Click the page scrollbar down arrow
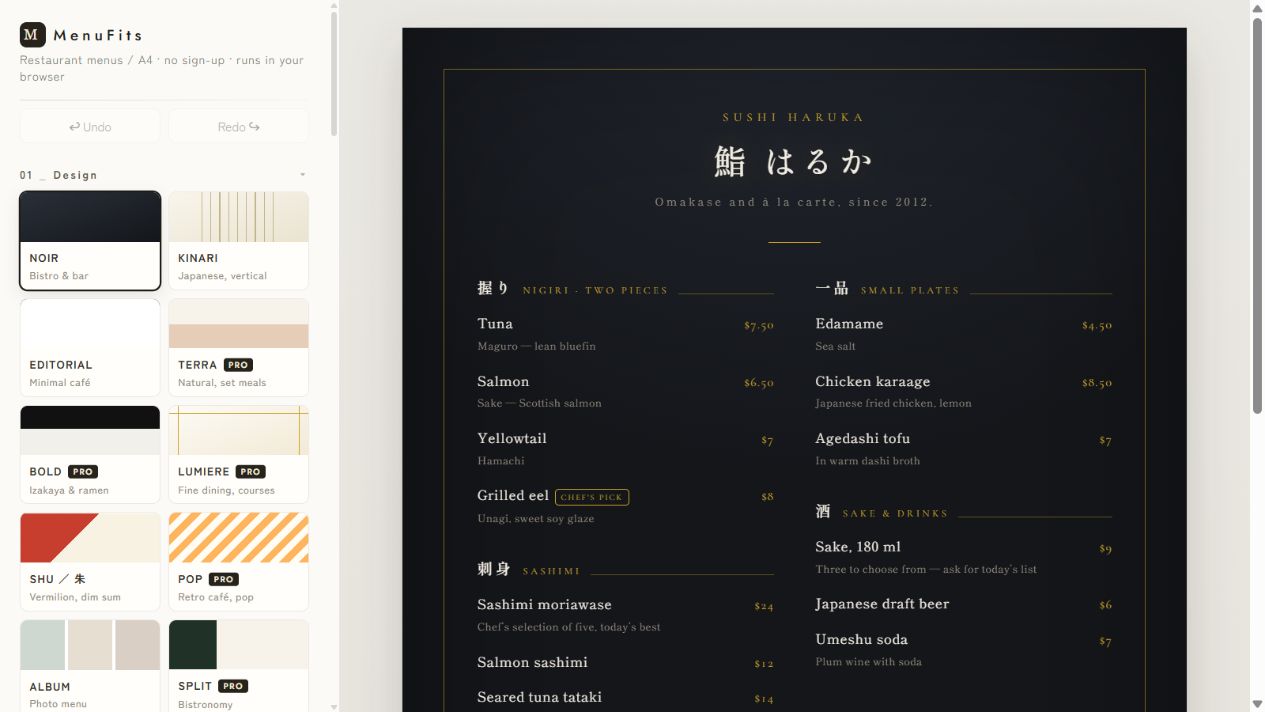 (x=1257, y=705)
